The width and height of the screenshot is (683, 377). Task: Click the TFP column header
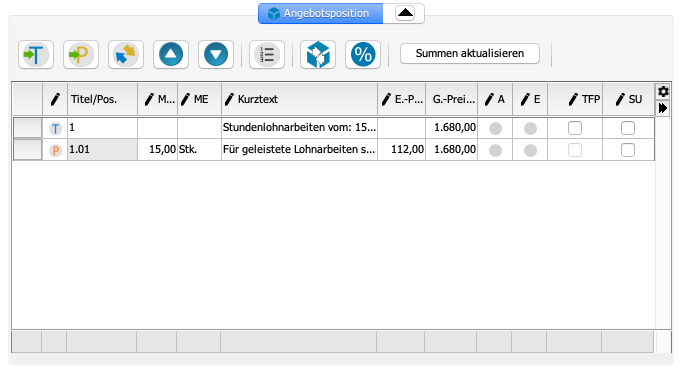(575, 99)
